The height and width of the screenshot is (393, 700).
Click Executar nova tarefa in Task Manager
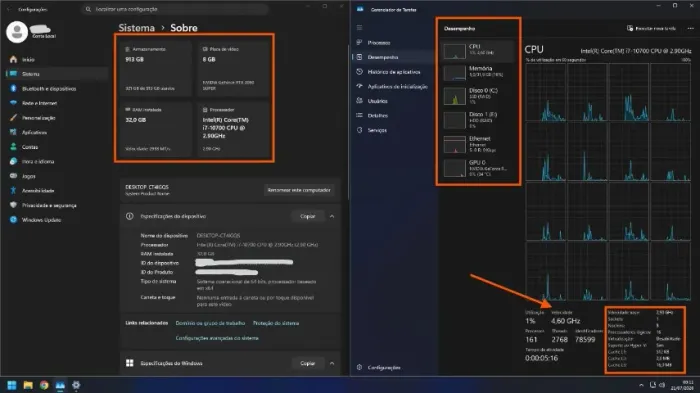[651, 28]
